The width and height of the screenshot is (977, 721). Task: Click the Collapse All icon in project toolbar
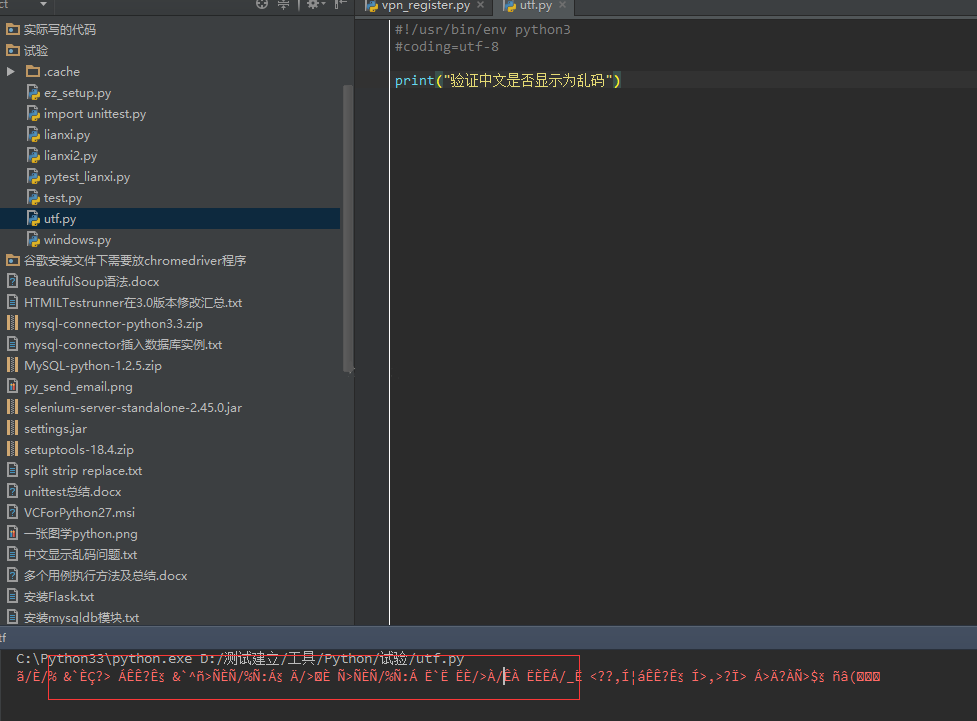coord(284,5)
